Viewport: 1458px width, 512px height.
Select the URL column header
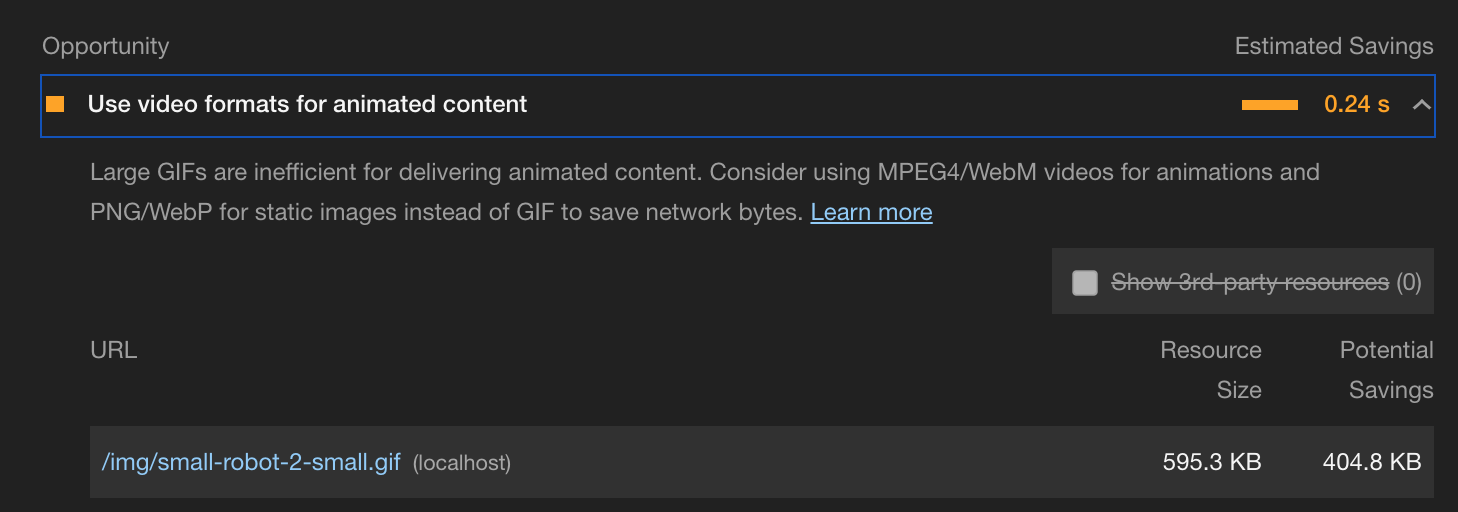pyautogui.click(x=113, y=350)
